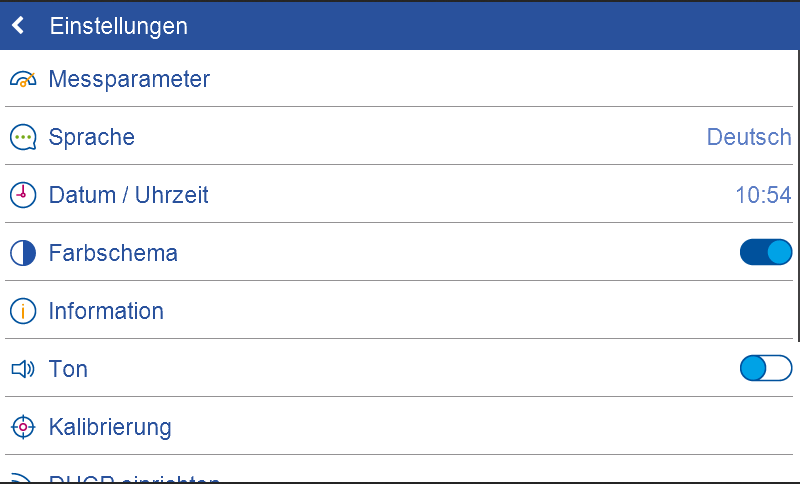
Task: Click the half-circle Farbschema icon
Action: click(x=23, y=253)
